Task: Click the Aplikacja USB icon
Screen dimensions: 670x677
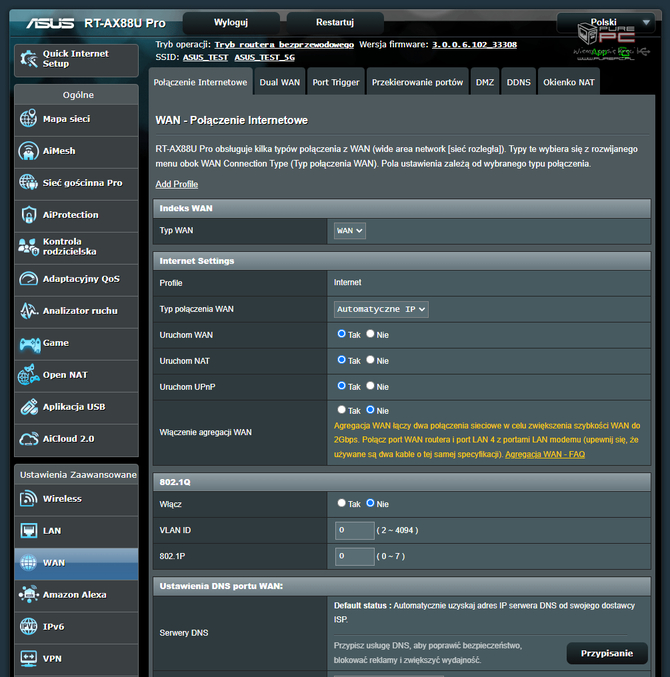Action: (x=28, y=406)
